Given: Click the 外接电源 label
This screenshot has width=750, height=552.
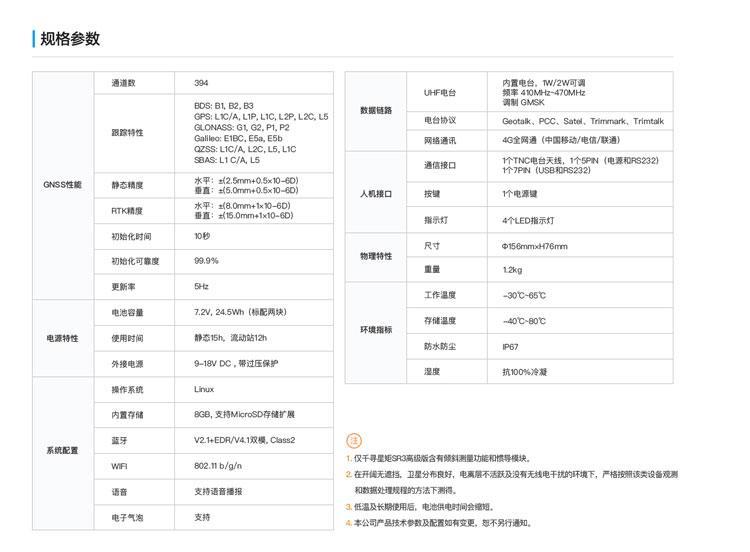Looking at the screenshot, I should (127, 364).
